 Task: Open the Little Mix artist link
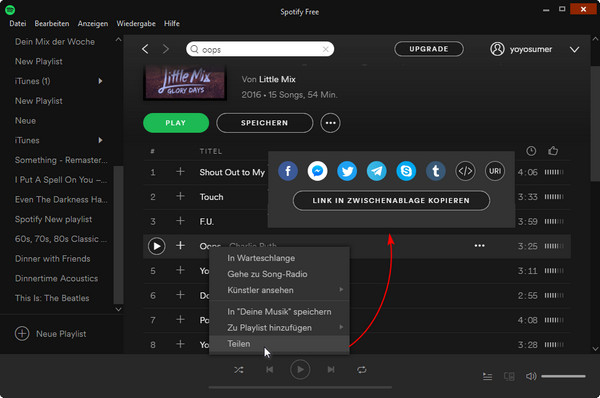(x=277, y=79)
